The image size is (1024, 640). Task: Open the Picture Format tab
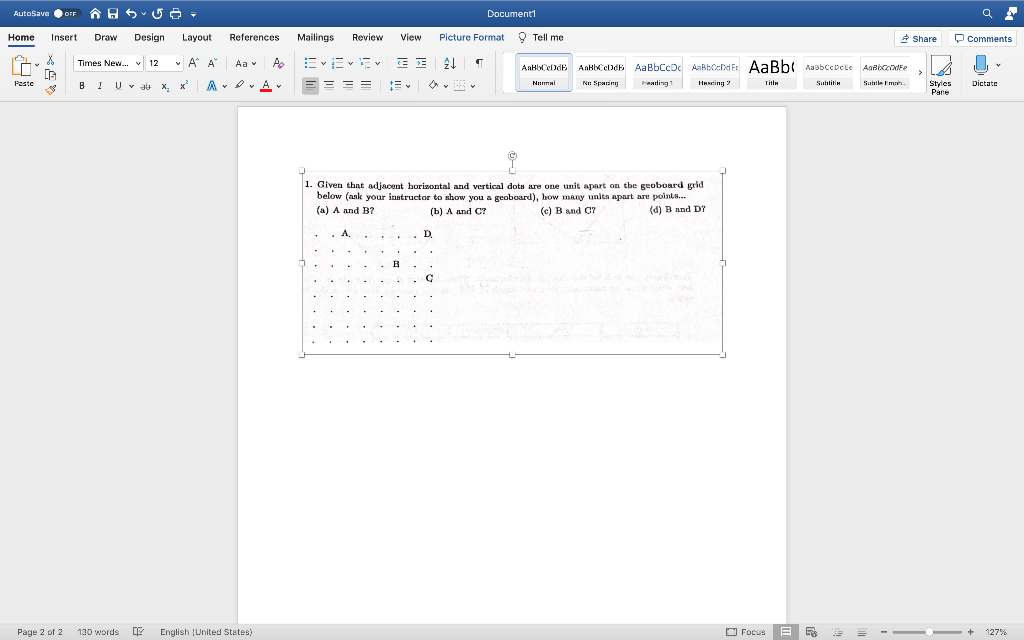[472, 37]
